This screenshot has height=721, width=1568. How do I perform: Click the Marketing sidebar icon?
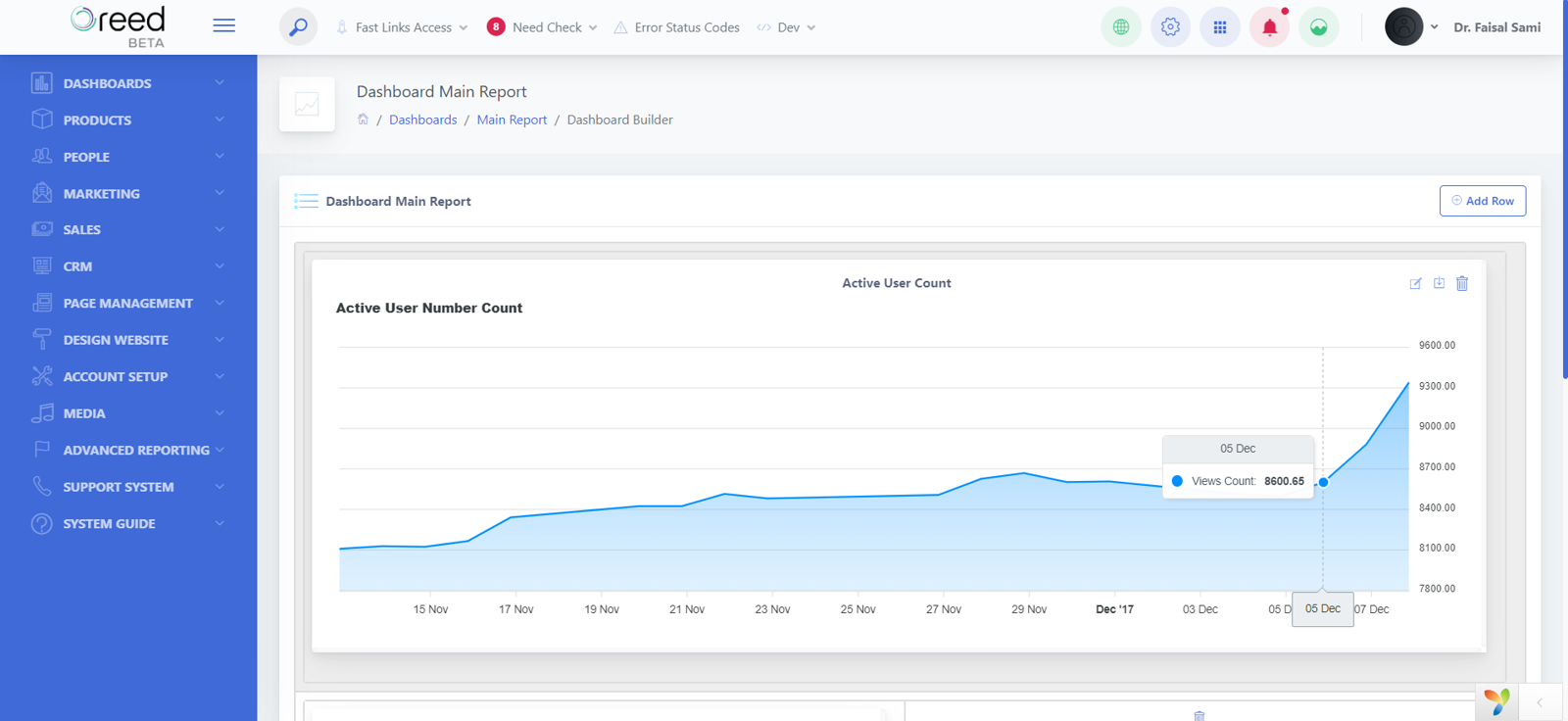(41, 193)
